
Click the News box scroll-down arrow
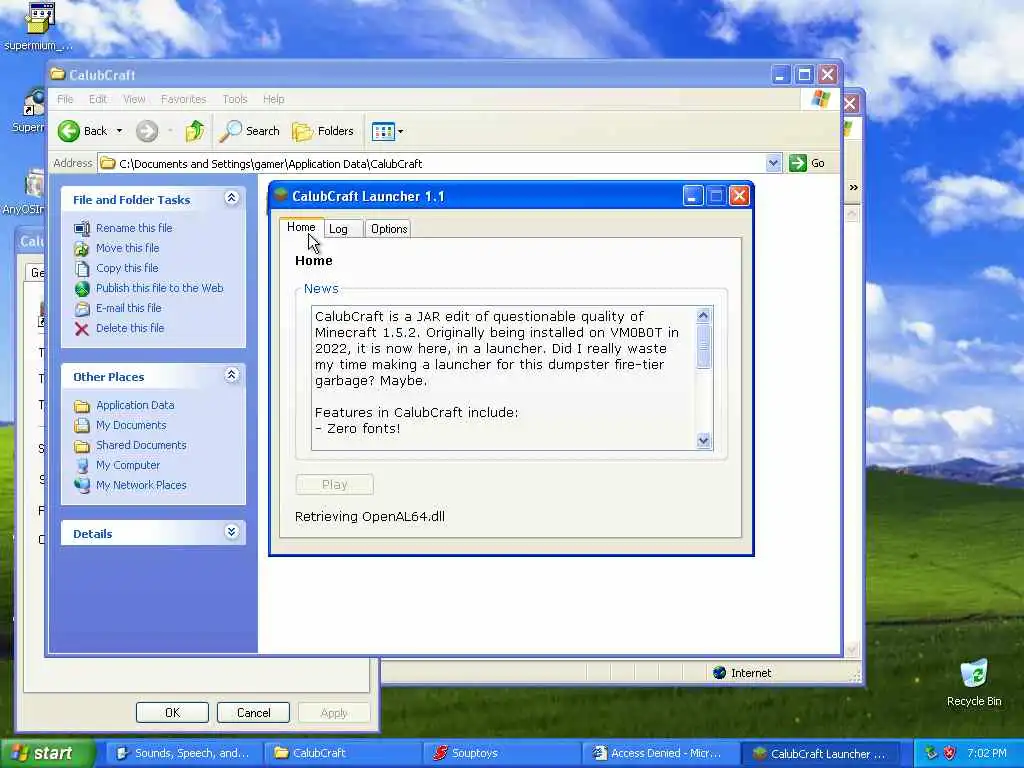click(703, 440)
